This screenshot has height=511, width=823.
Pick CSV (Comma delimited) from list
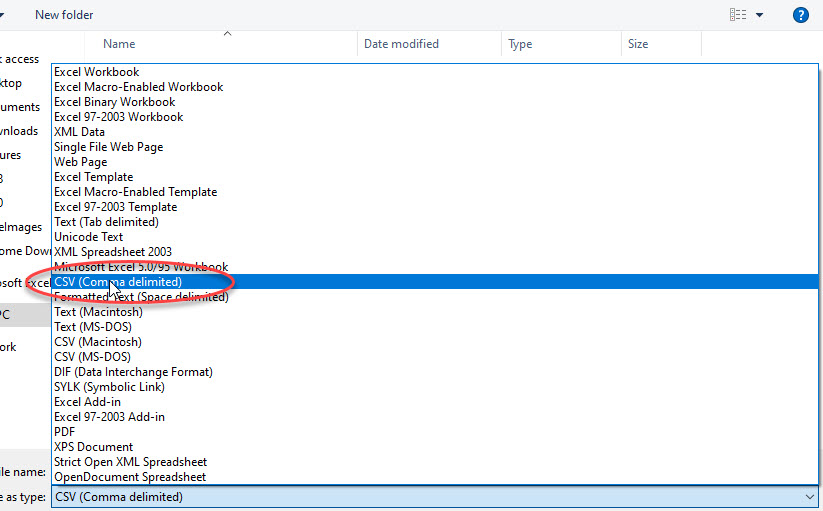tap(118, 282)
